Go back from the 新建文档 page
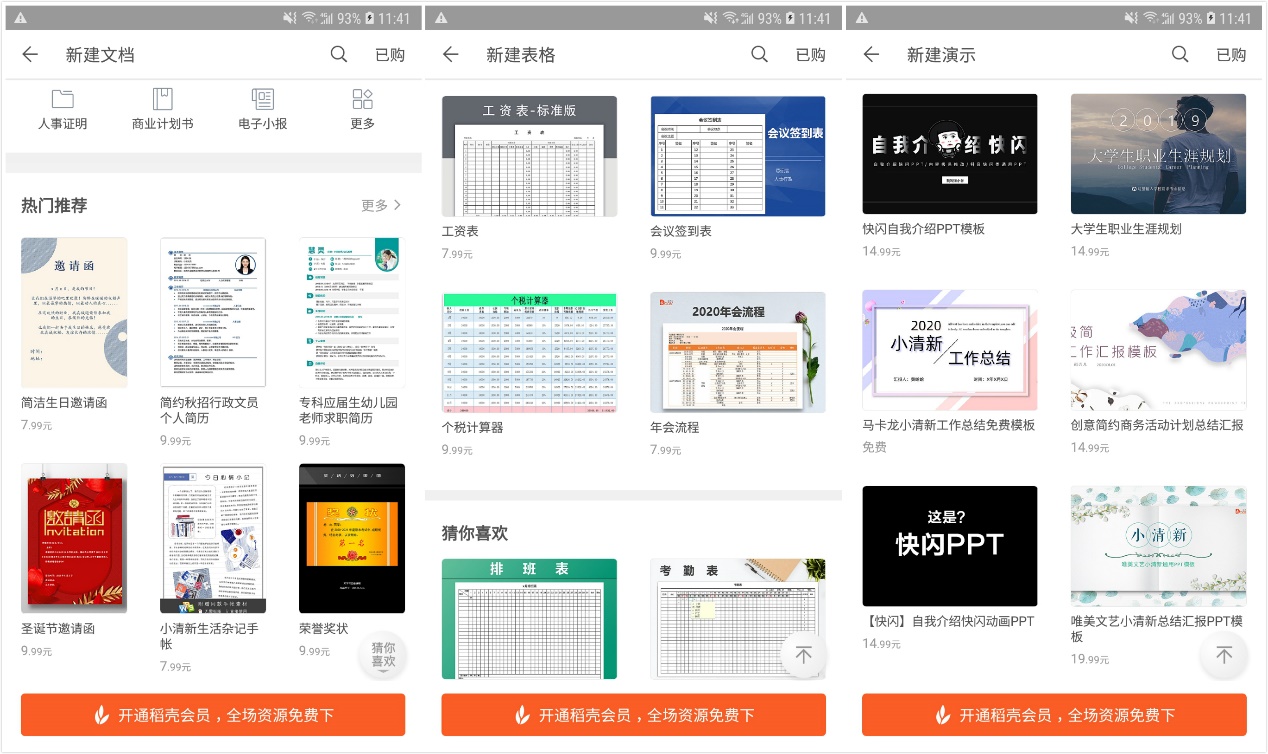This screenshot has width=1268, height=754. click(x=29, y=55)
